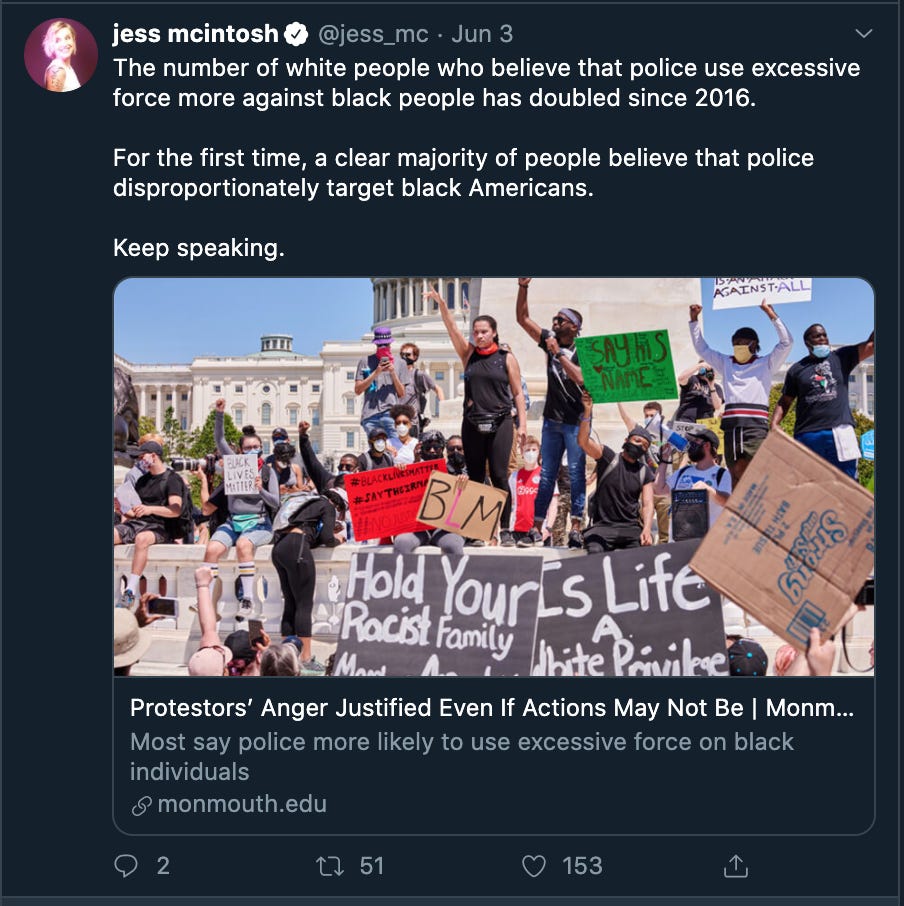Click the monmouth.edu domain link
Viewport: 904px width, 906px height.
[x=242, y=804]
